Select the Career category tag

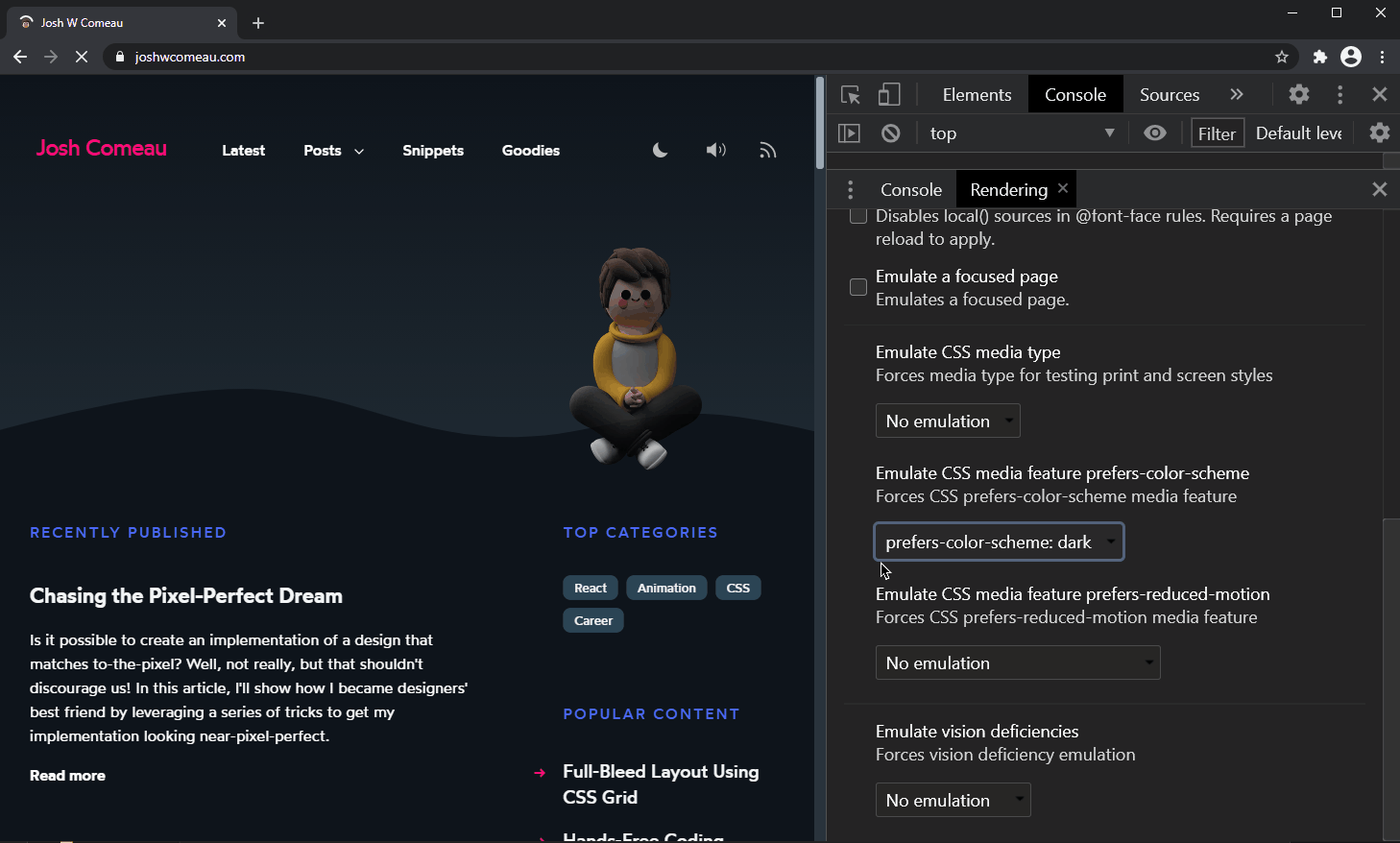(593, 620)
